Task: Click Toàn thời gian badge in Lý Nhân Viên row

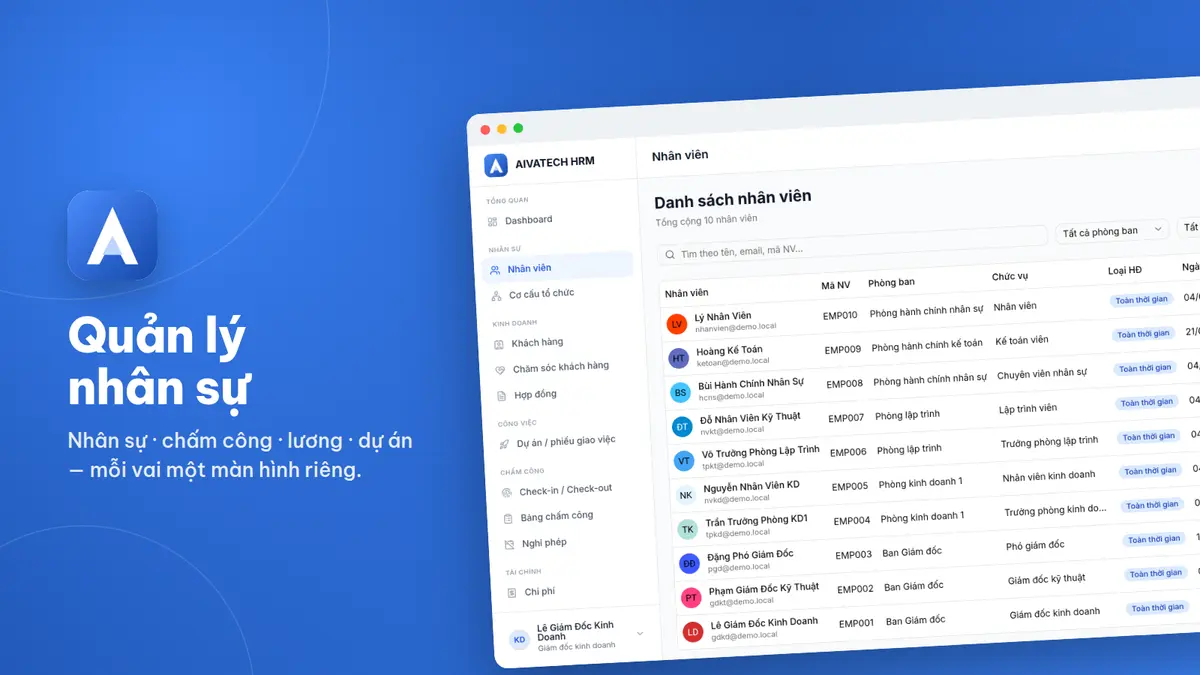Action: (1141, 300)
